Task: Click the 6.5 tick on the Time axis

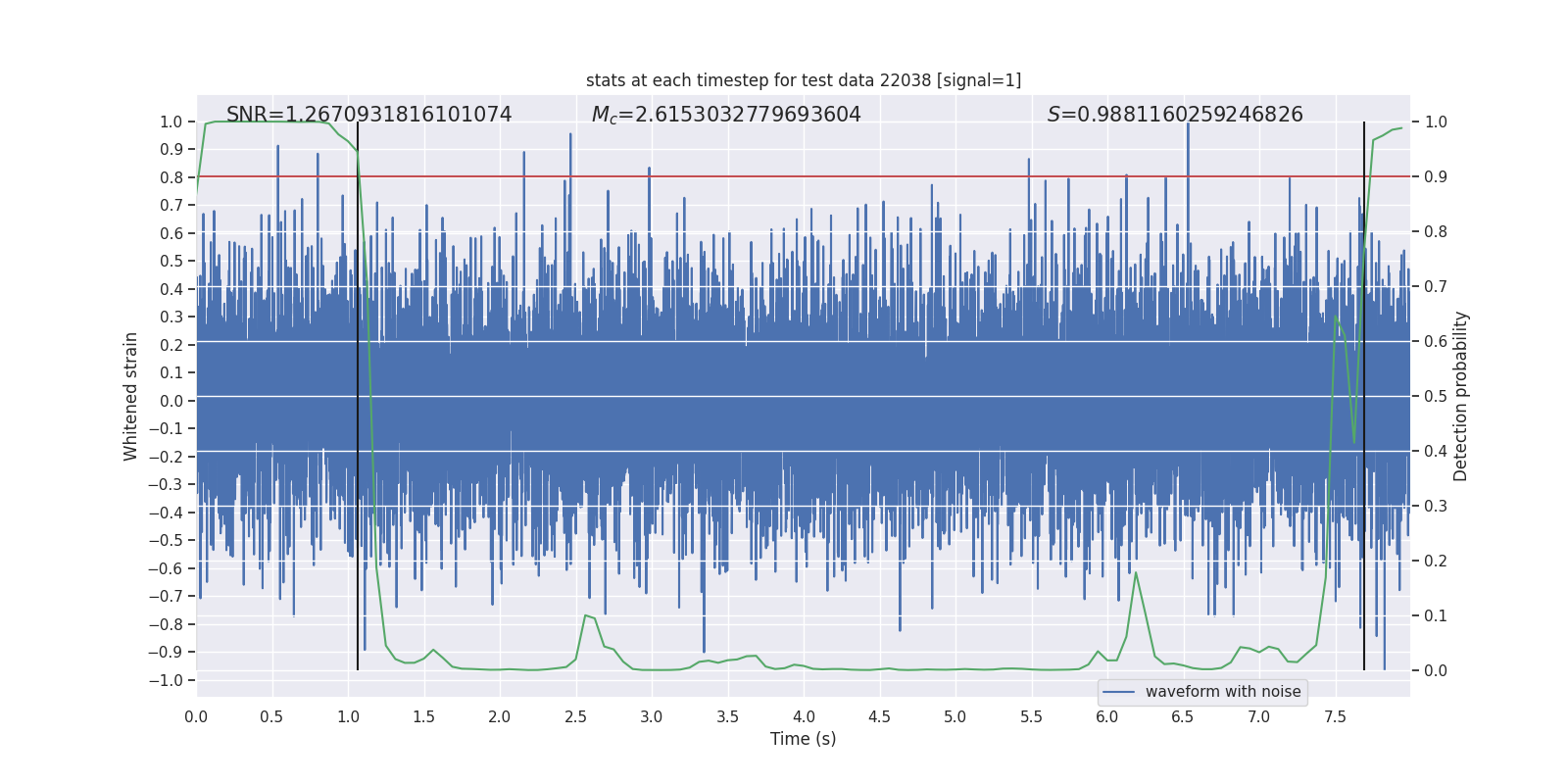Action: (x=1183, y=716)
